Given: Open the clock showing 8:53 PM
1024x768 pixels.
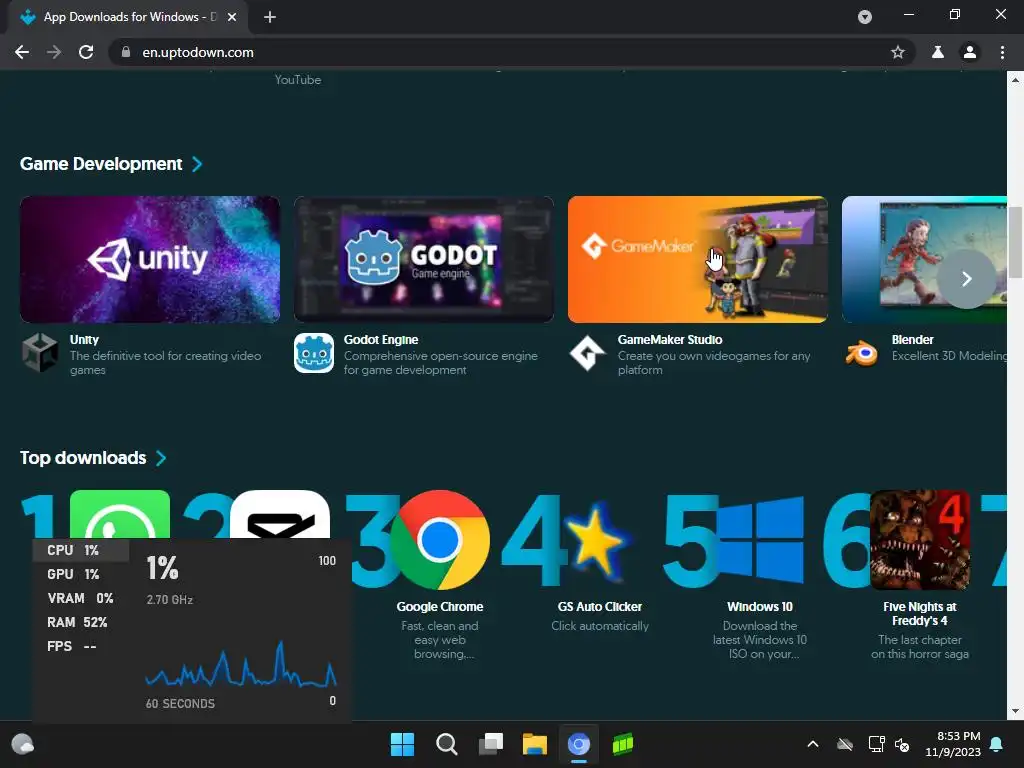Looking at the screenshot, I should click(953, 744).
